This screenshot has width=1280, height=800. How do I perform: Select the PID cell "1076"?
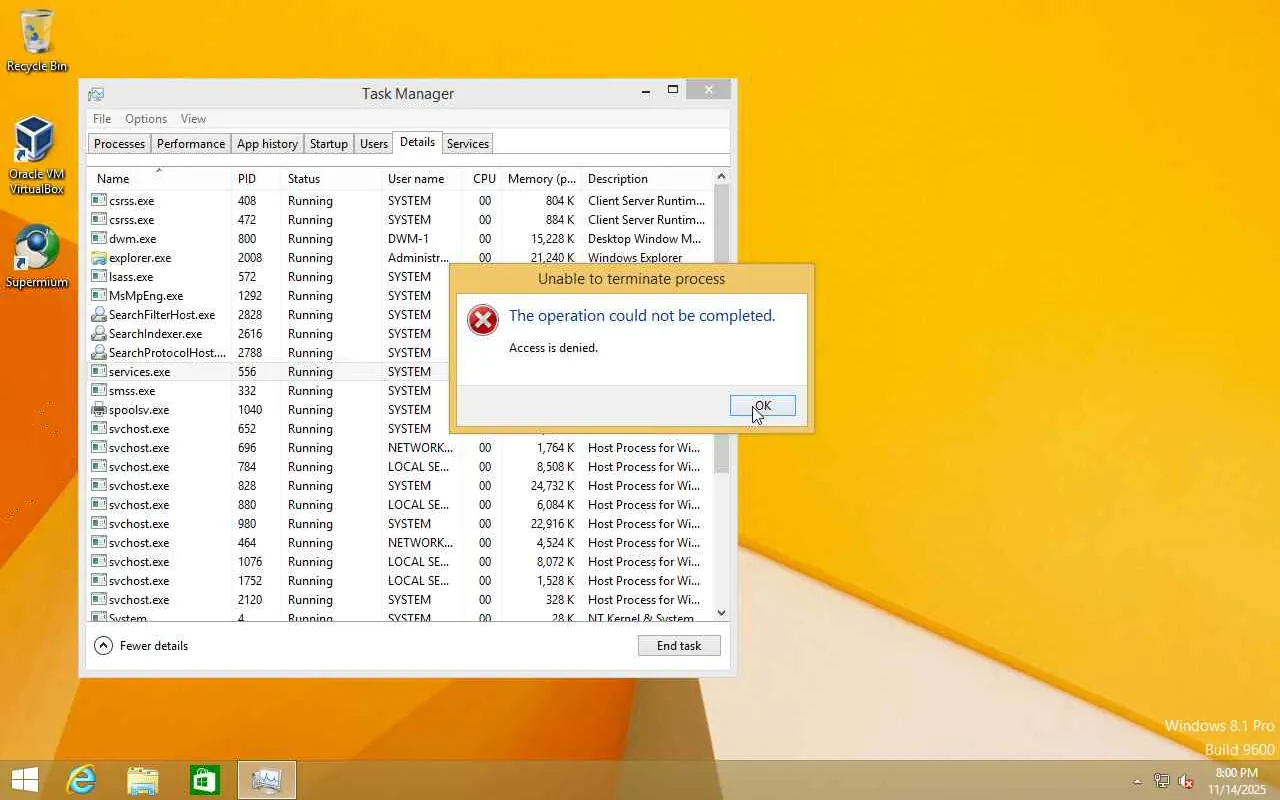pyautogui.click(x=250, y=561)
